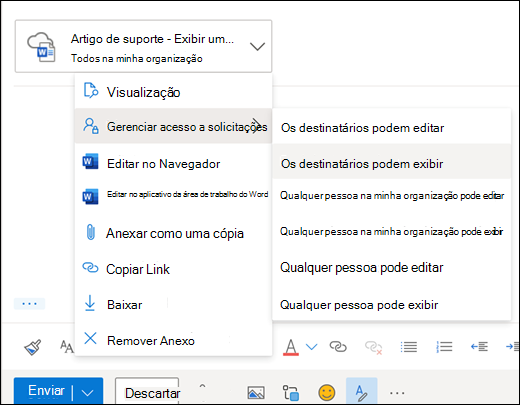This screenshot has height=405, width=520.
Task: Click the bulleted list icon
Action: click(x=409, y=347)
